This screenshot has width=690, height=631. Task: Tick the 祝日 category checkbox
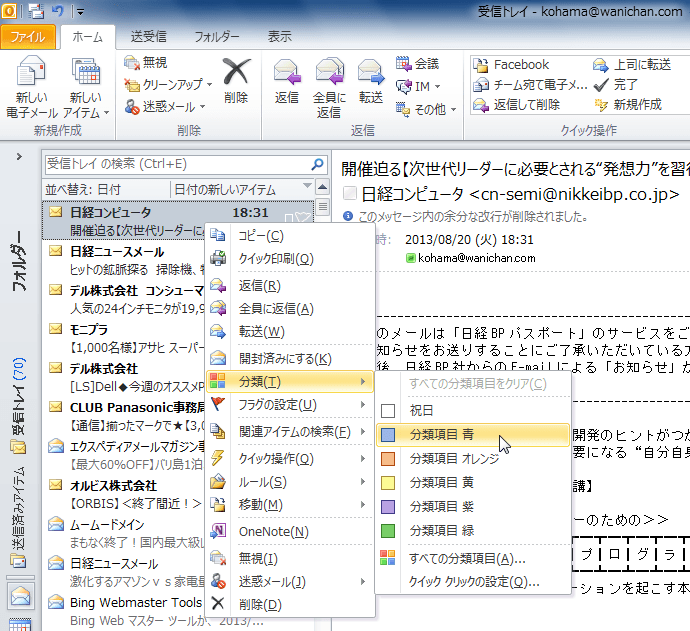point(388,411)
